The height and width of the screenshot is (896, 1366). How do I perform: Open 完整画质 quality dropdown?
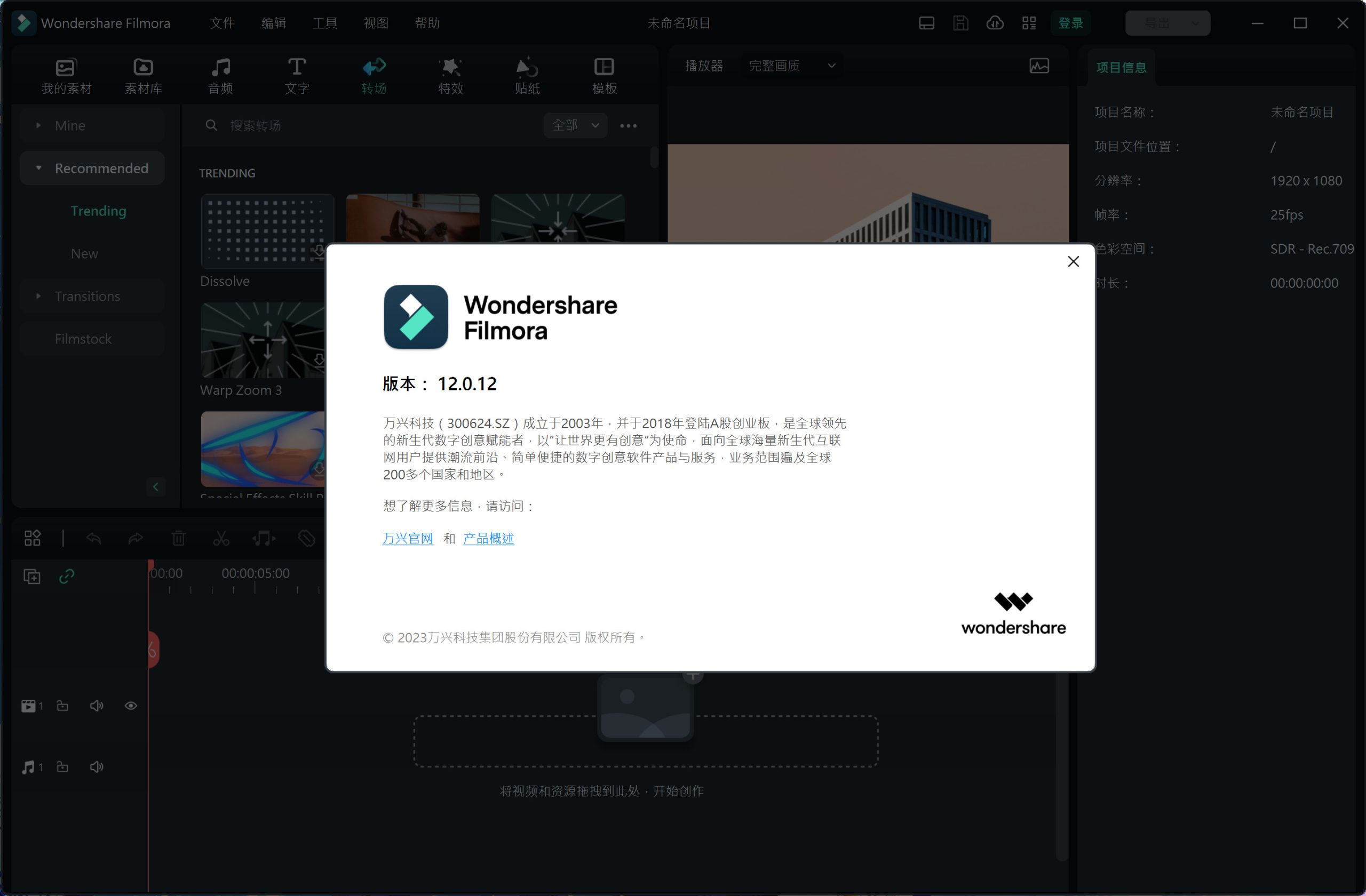pos(791,66)
